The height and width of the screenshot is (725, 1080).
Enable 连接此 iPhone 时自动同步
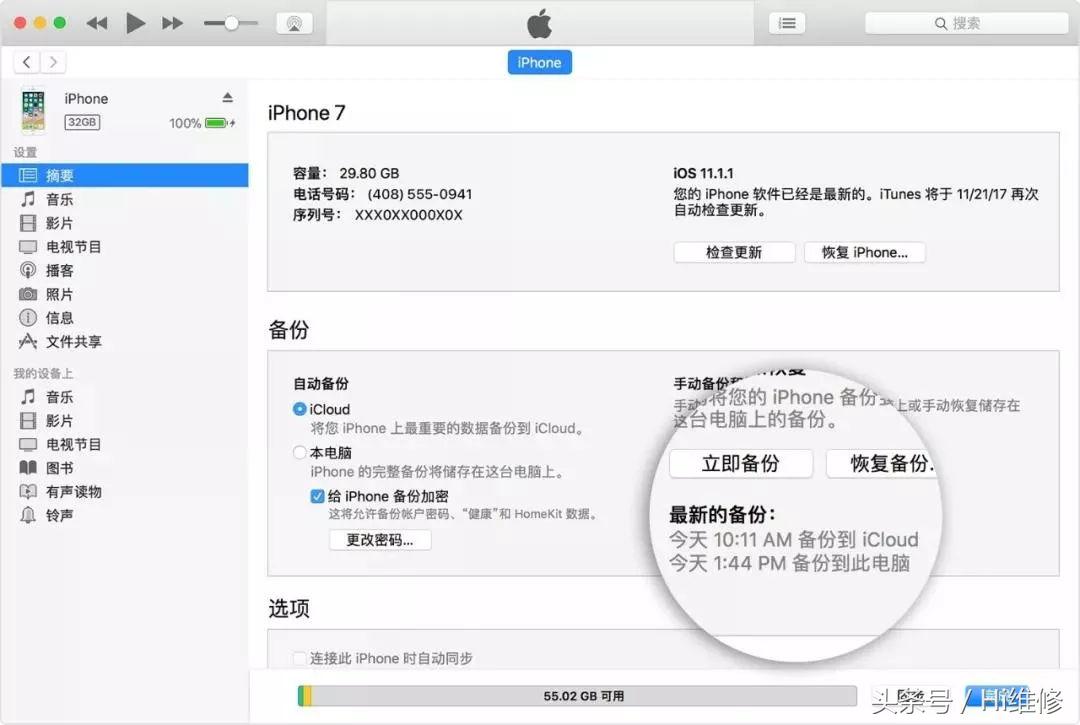pyautogui.click(x=300, y=658)
